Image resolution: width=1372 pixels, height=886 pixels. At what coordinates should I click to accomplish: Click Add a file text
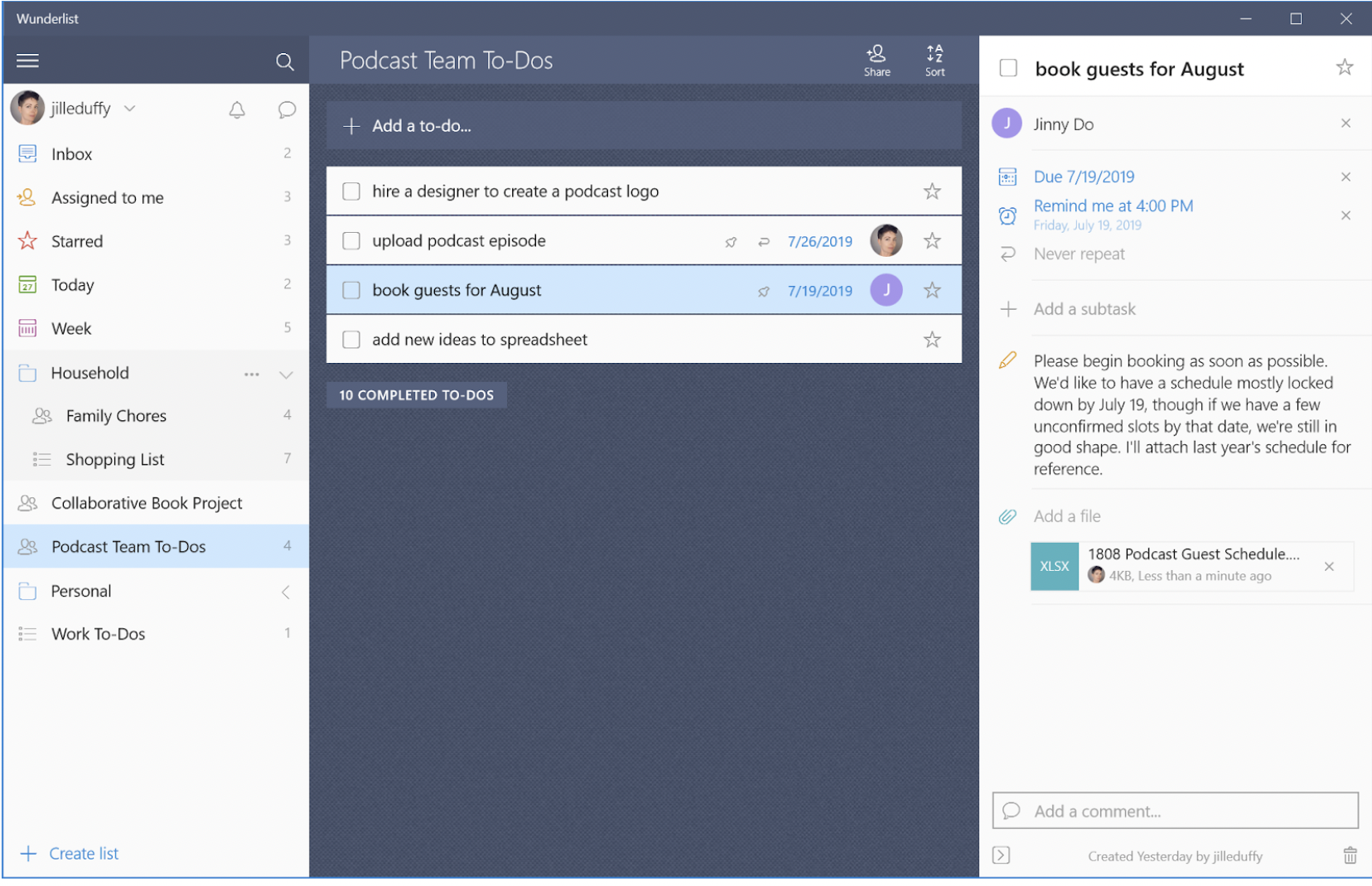point(1066,516)
